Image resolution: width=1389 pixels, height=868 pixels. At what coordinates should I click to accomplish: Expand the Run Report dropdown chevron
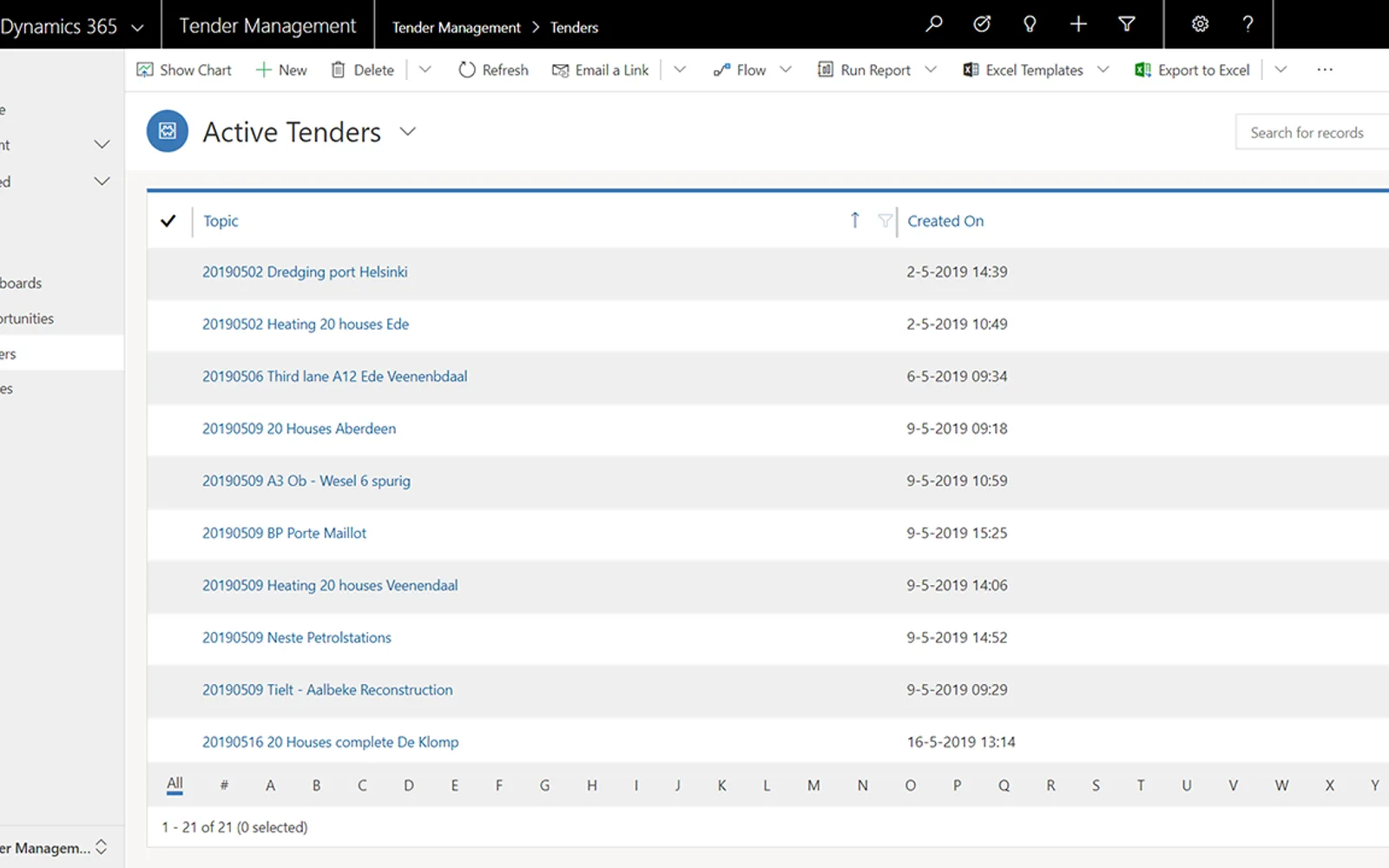(931, 69)
